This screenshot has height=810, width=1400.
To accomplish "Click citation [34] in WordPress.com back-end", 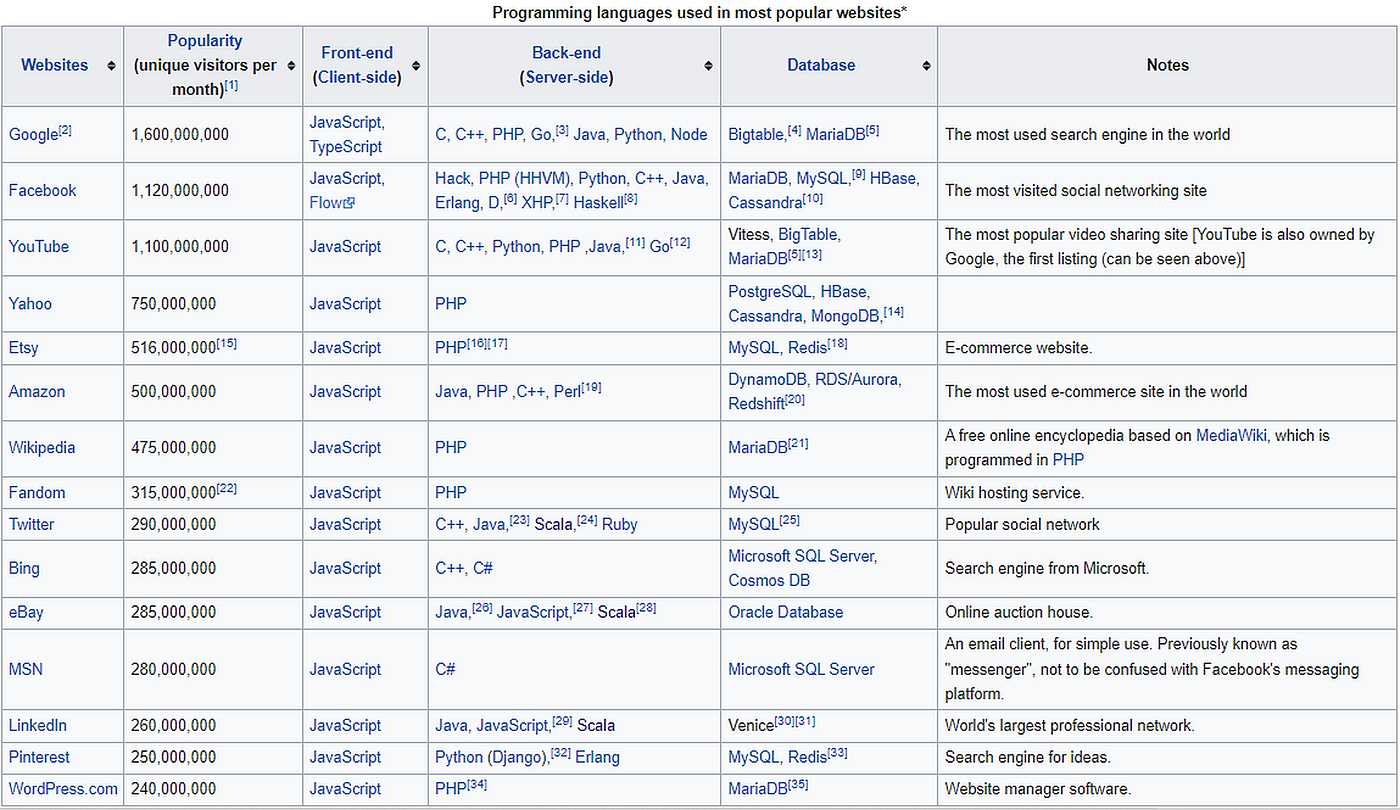I will tap(477, 784).
